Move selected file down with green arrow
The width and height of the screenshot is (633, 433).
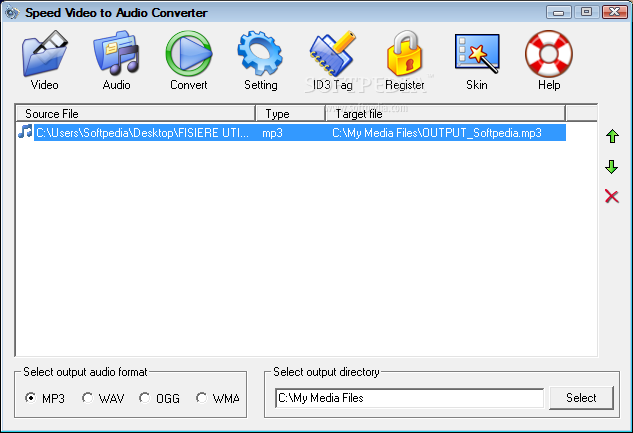pyautogui.click(x=612, y=167)
